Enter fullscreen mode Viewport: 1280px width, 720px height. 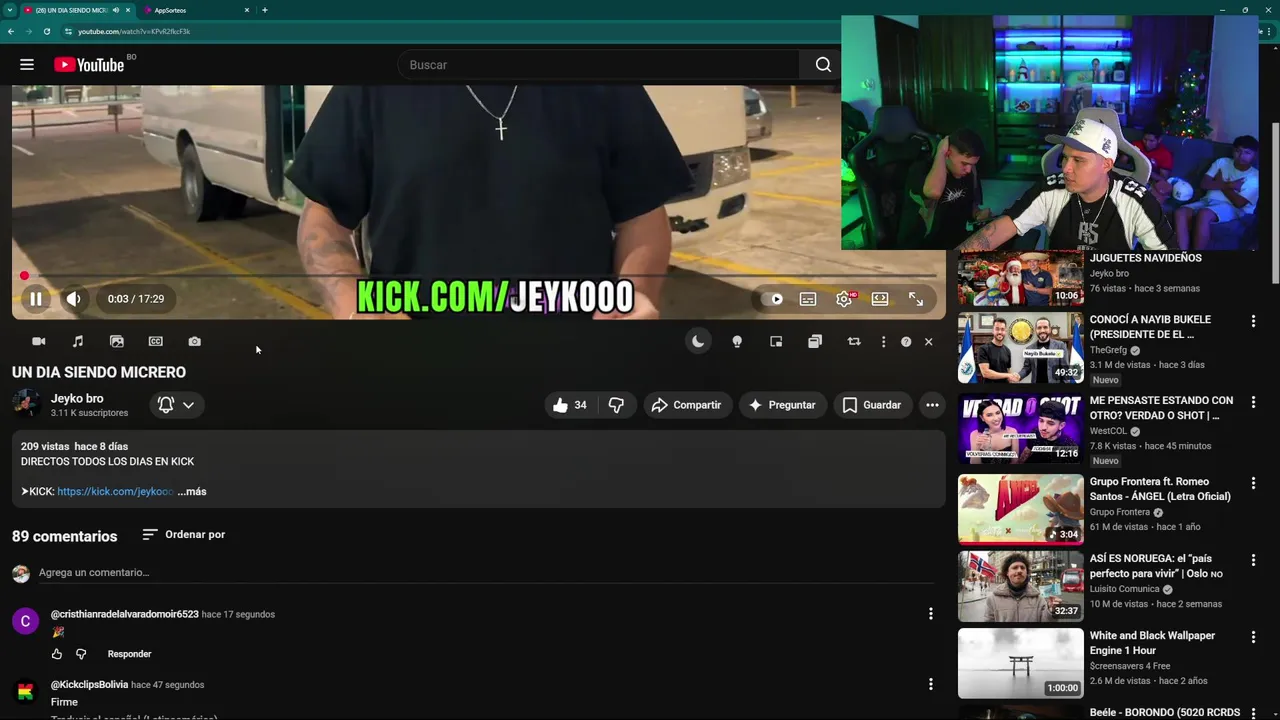click(x=916, y=299)
